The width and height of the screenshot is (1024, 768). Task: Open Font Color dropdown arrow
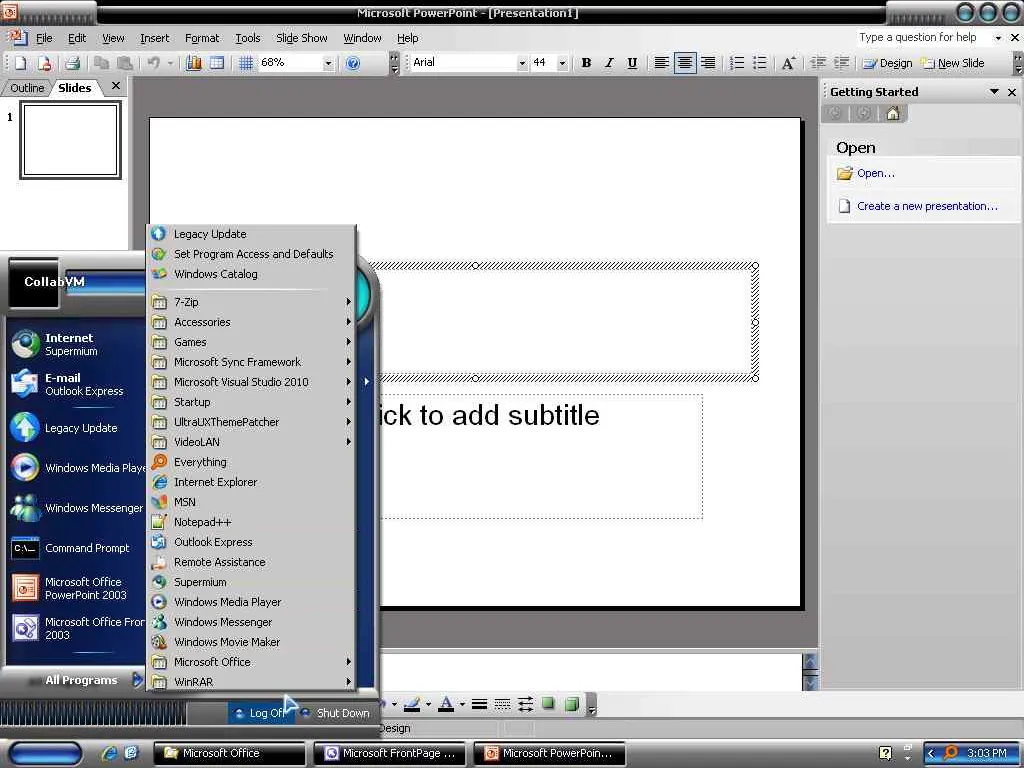pos(462,704)
